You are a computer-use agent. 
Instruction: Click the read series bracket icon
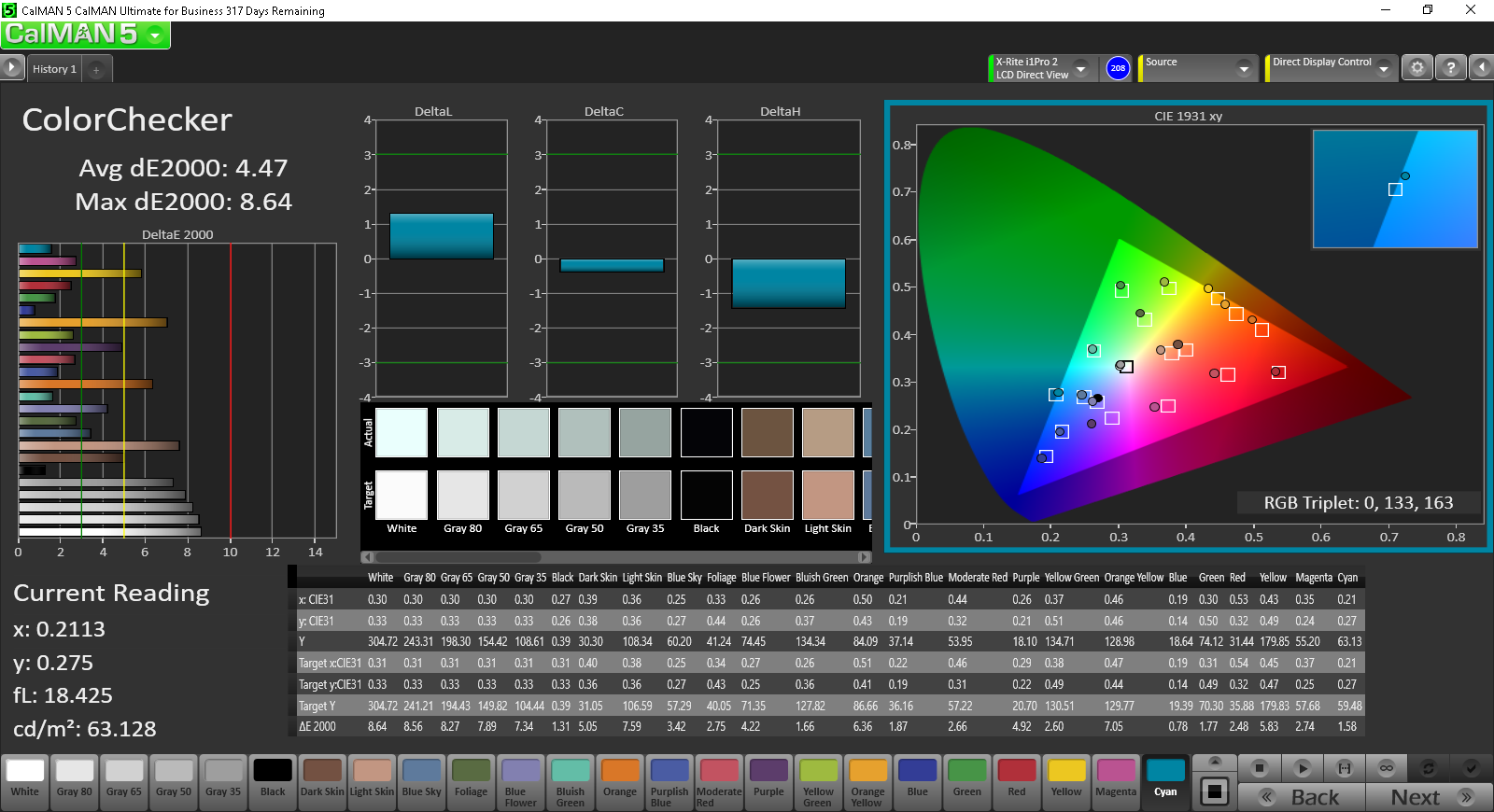(x=1345, y=768)
